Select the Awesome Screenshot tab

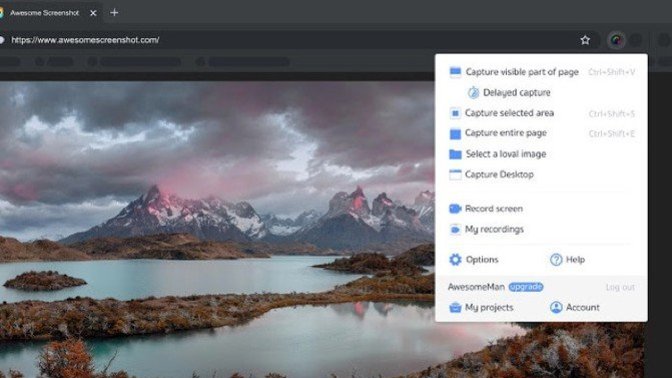(x=44, y=13)
